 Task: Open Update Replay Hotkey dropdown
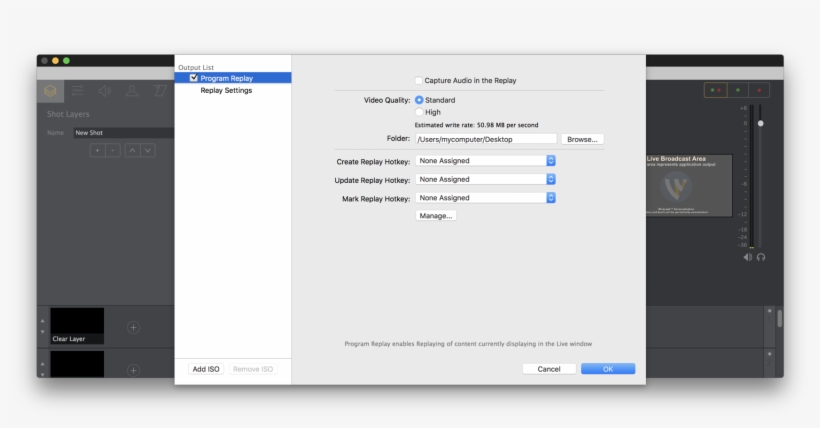485,179
